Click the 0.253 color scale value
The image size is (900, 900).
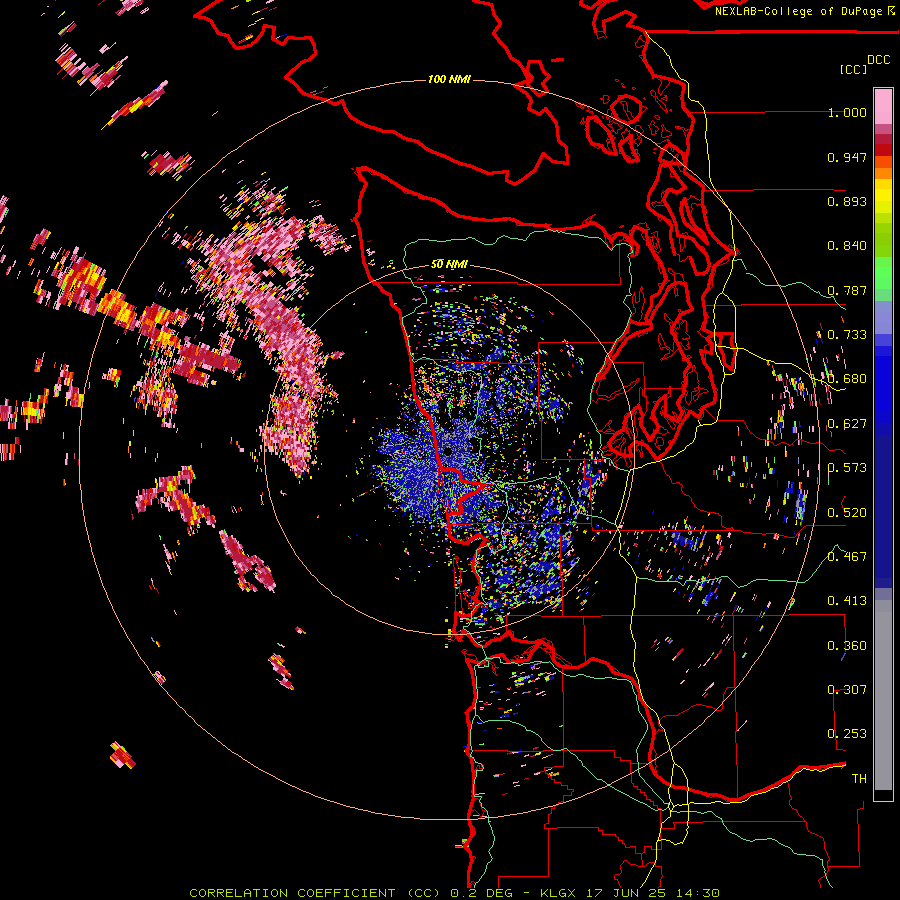coord(847,734)
